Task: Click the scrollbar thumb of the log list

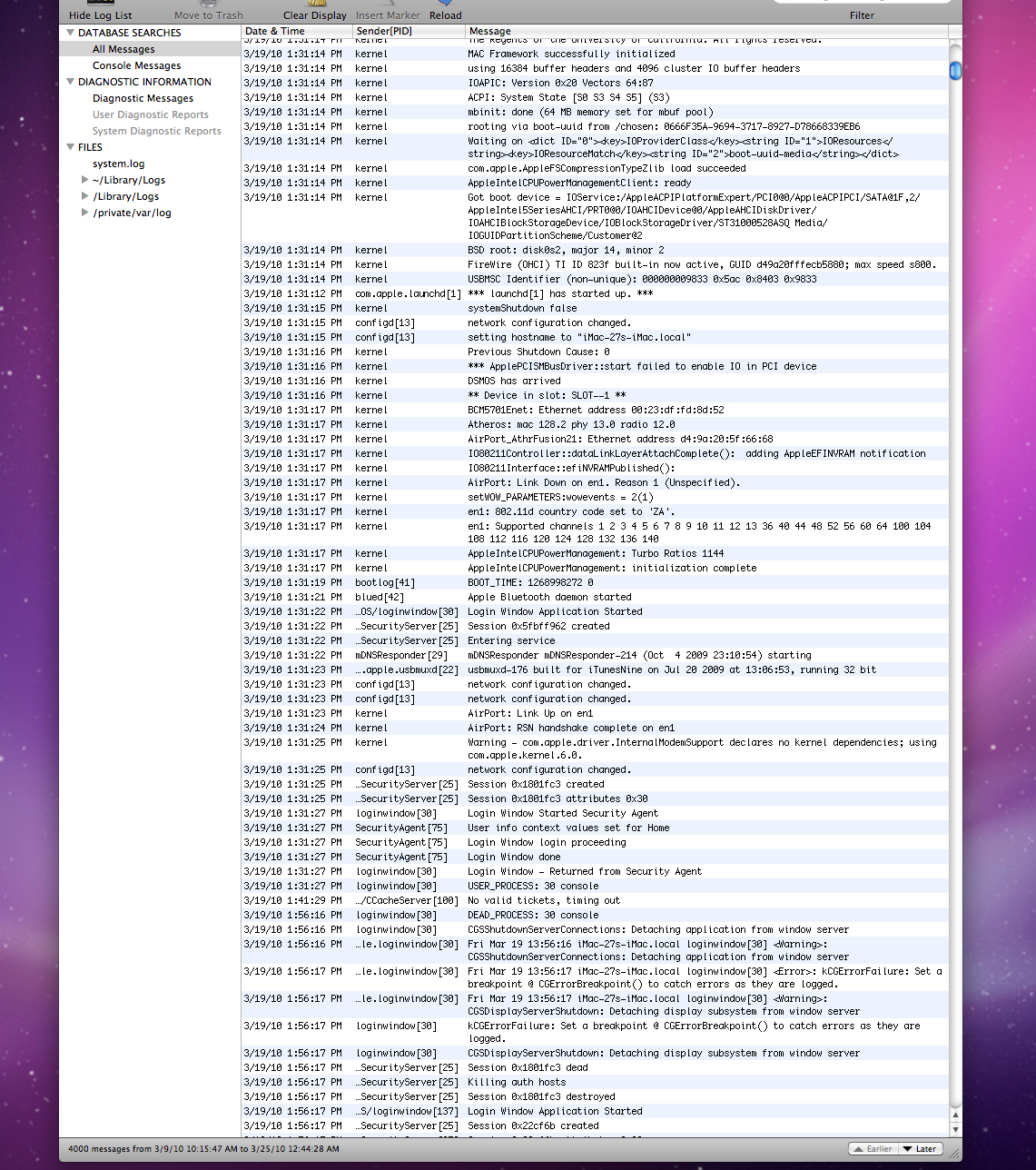Action: tap(955, 70)
